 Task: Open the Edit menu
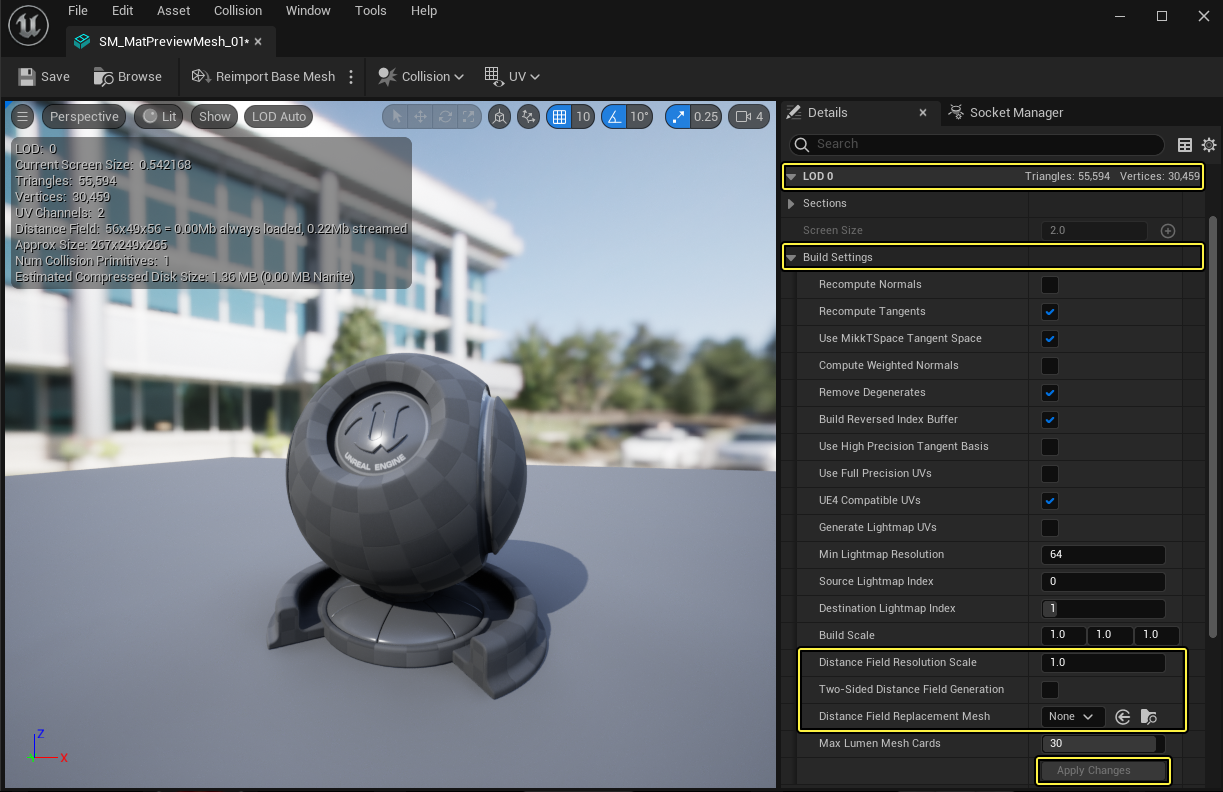[123, 10]
